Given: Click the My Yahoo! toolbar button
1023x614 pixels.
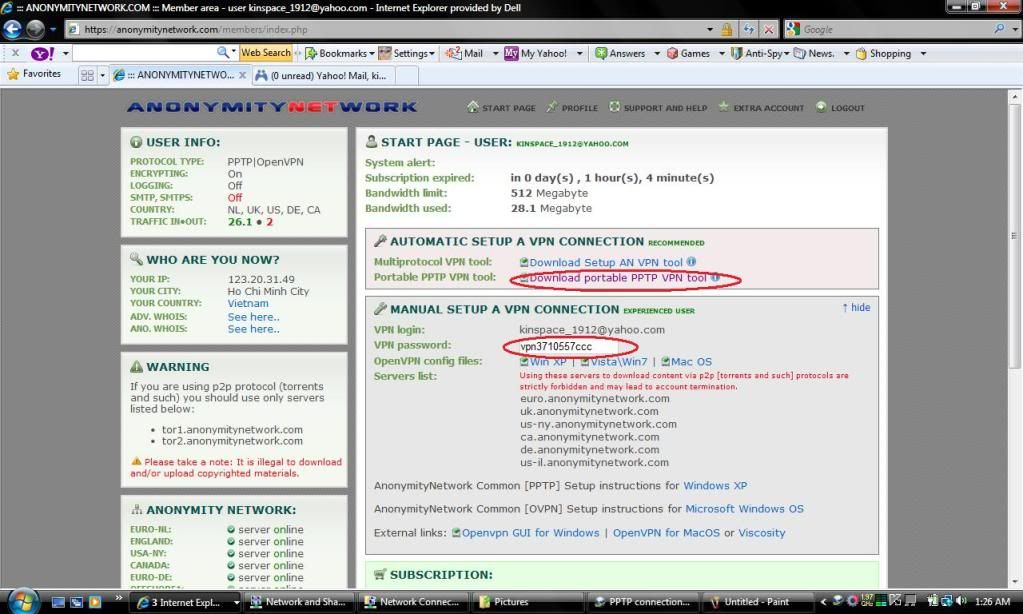Looking at the screenshot, I should [x=536, y=54].
